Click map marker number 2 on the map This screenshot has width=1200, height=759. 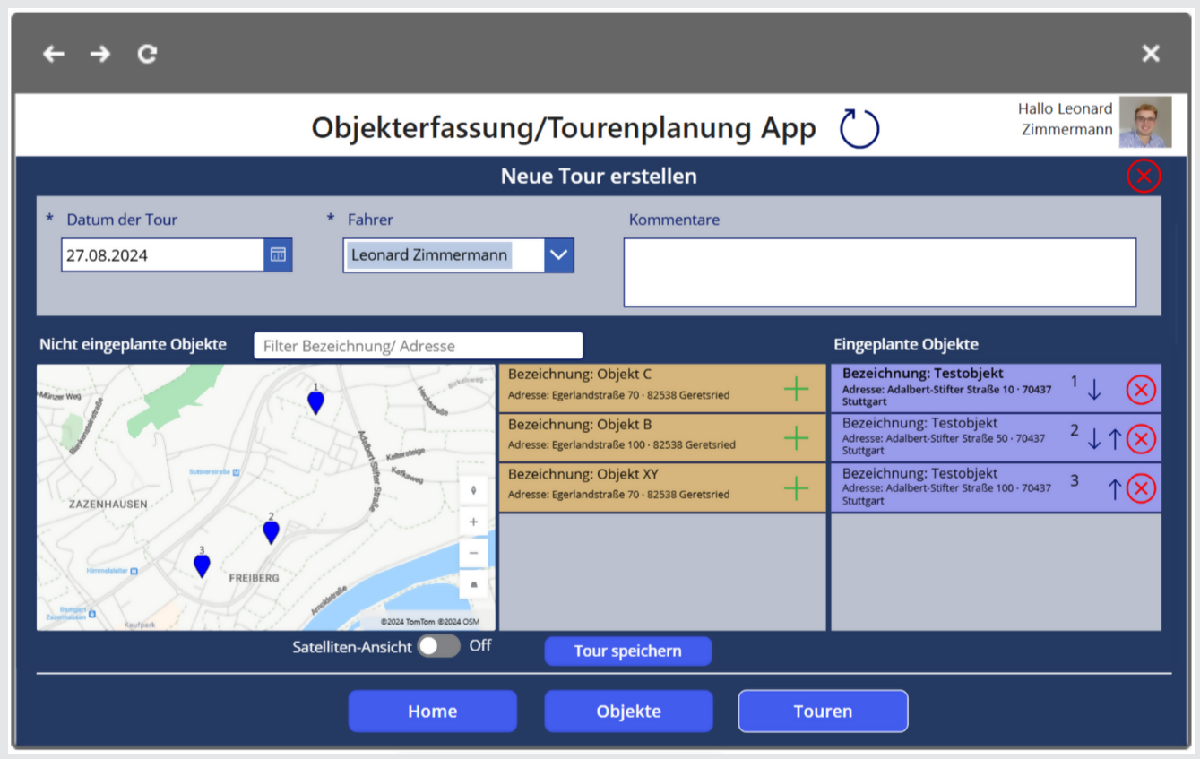270,531
